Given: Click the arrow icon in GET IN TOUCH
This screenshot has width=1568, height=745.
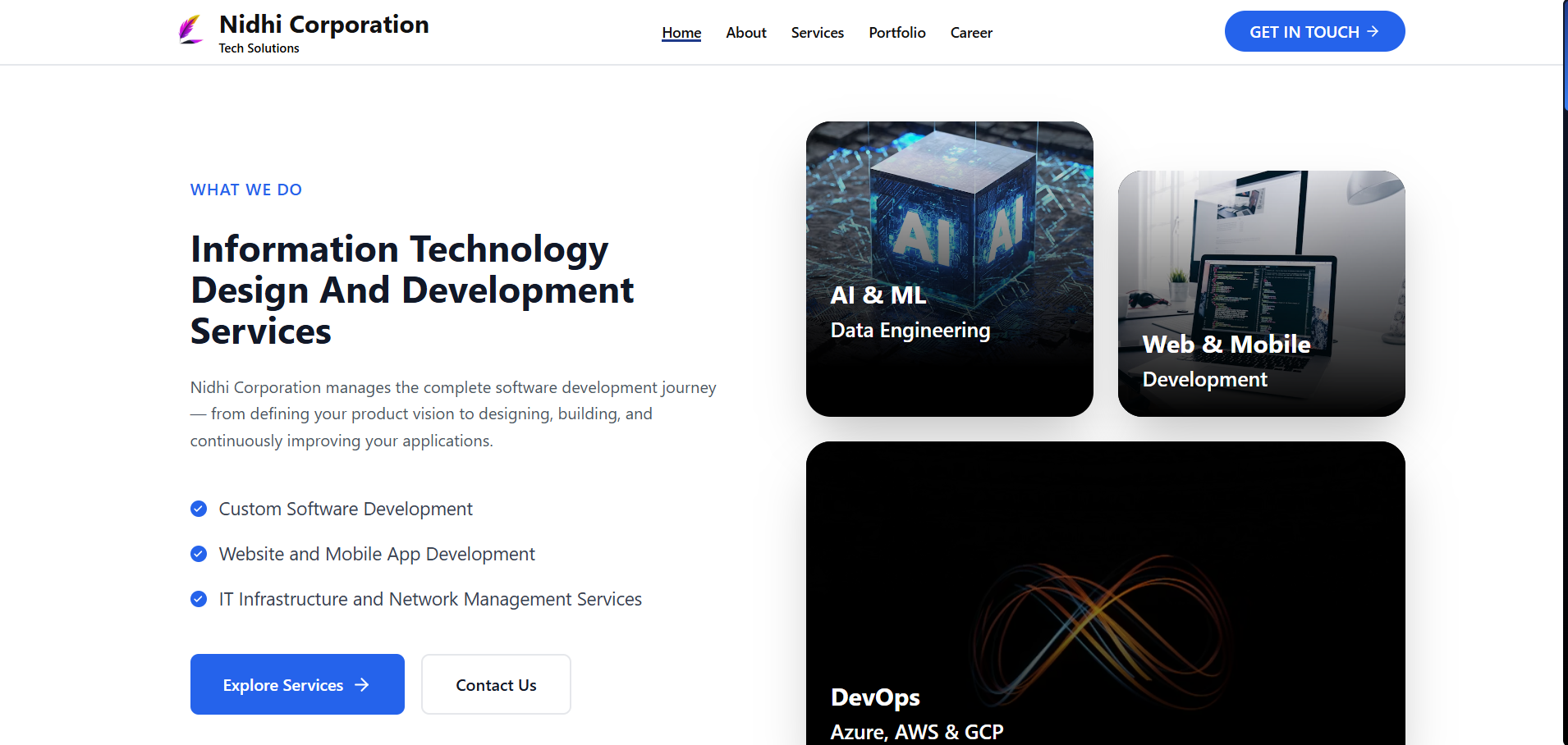Looking at the screenshot, I should tap(1373, 31).
